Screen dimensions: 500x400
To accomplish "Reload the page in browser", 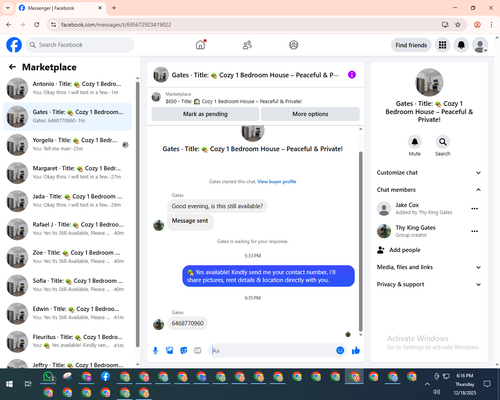I will [x=37, y=25].
